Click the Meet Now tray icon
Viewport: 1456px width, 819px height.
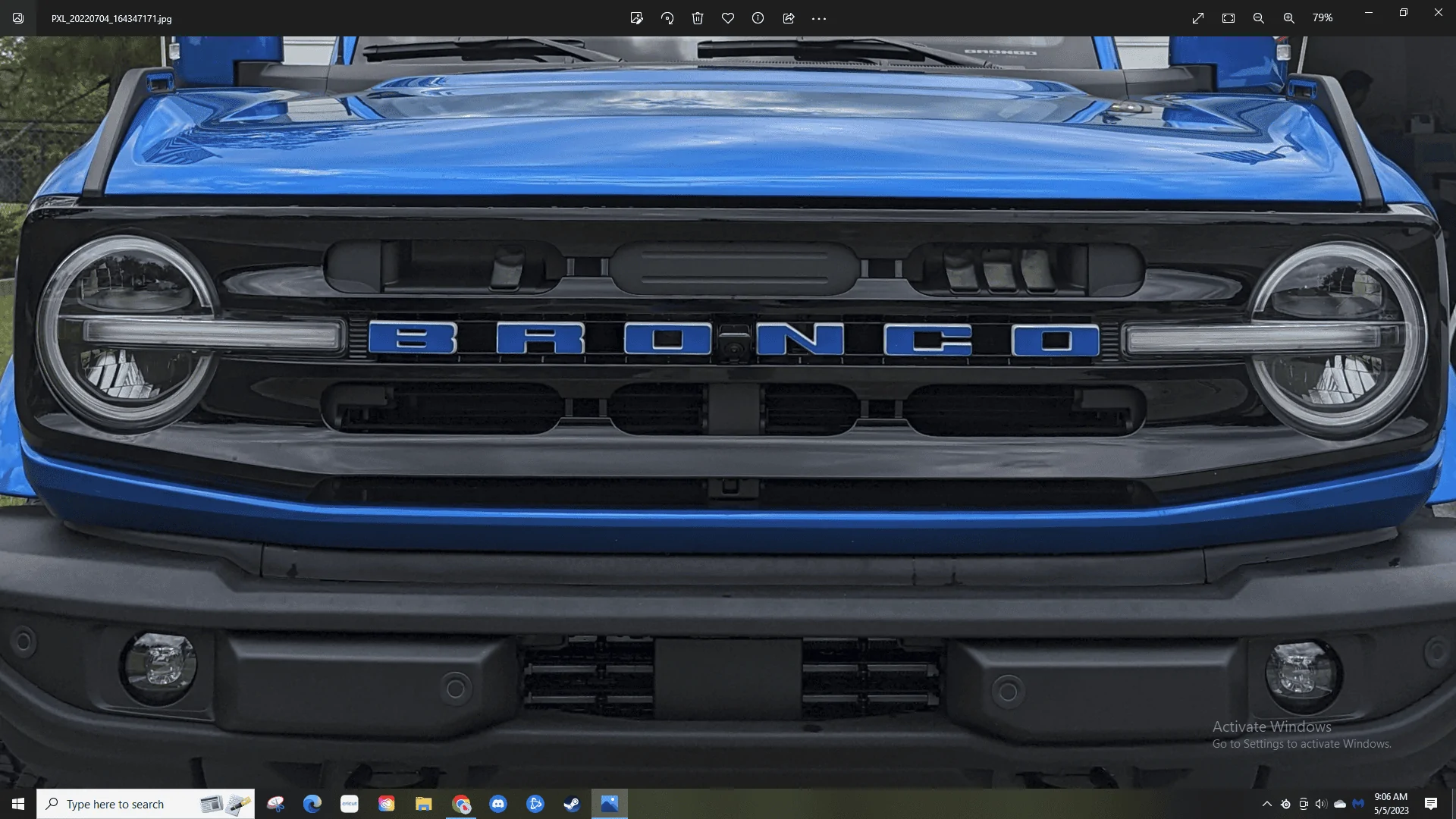[x=1304, y=804]
